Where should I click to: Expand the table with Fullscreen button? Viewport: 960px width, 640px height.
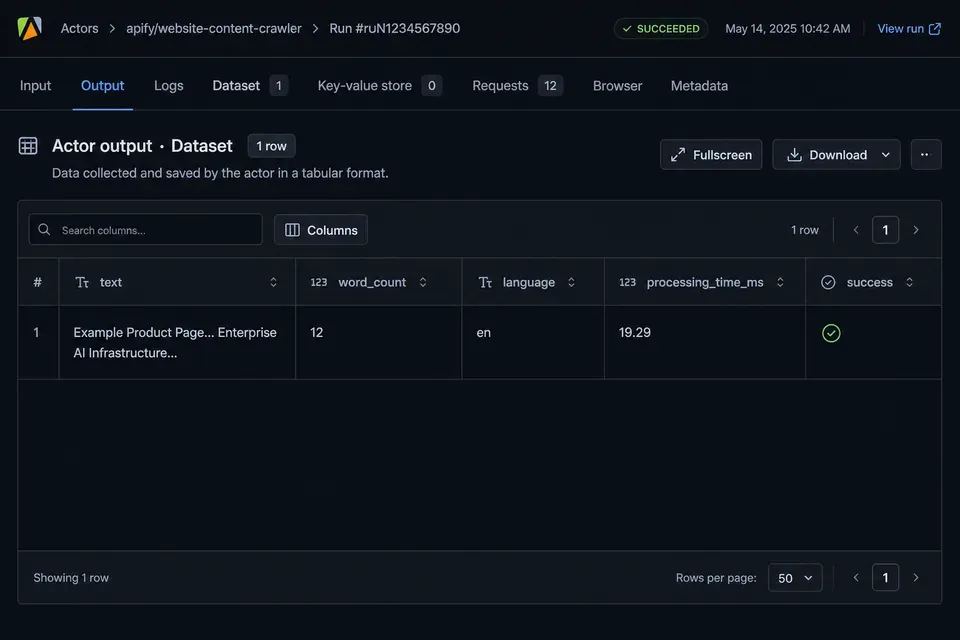pyautogui.click(x=711, y=154)
